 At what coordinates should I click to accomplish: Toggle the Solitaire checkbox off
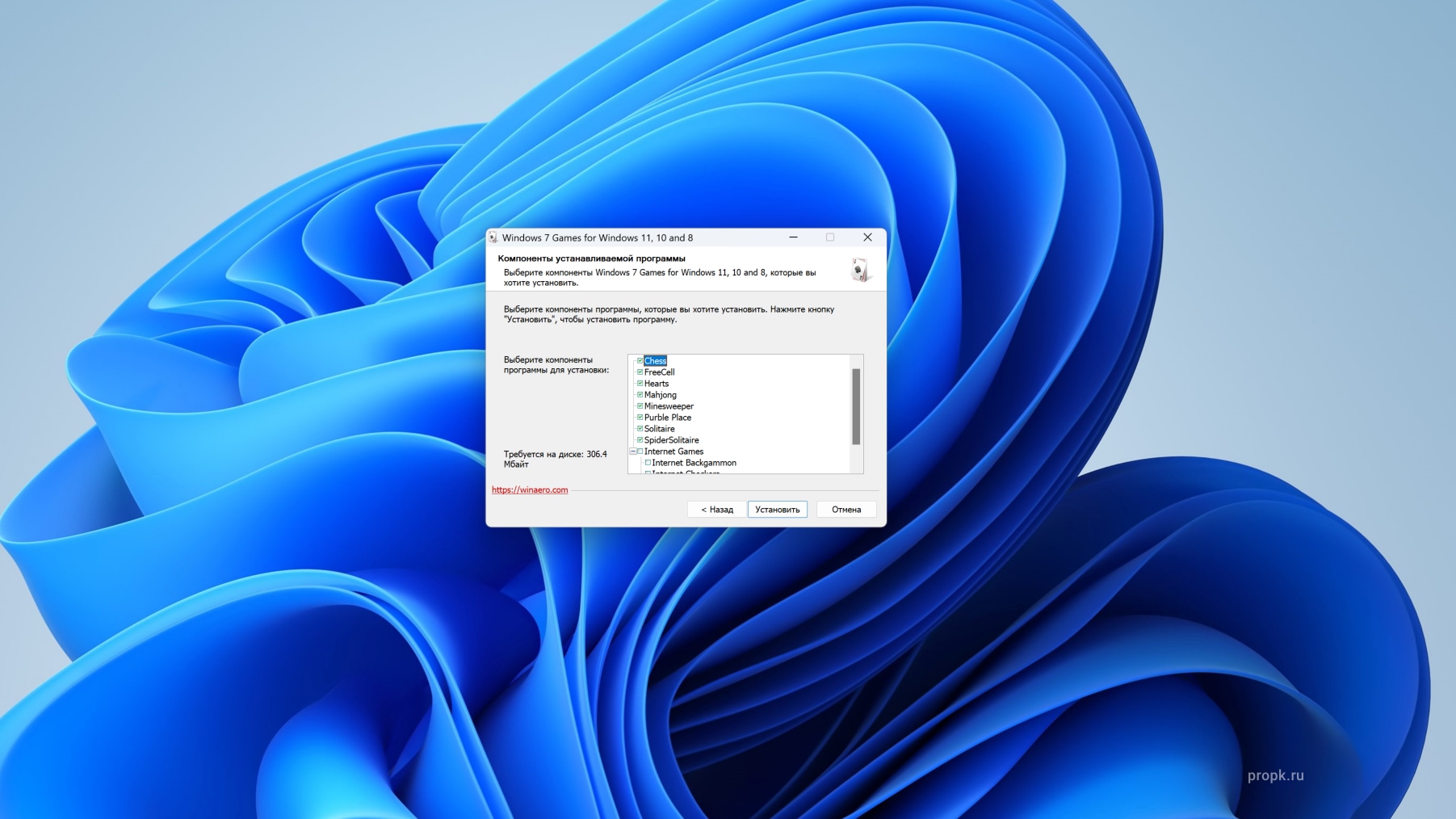tap(640, 429)
